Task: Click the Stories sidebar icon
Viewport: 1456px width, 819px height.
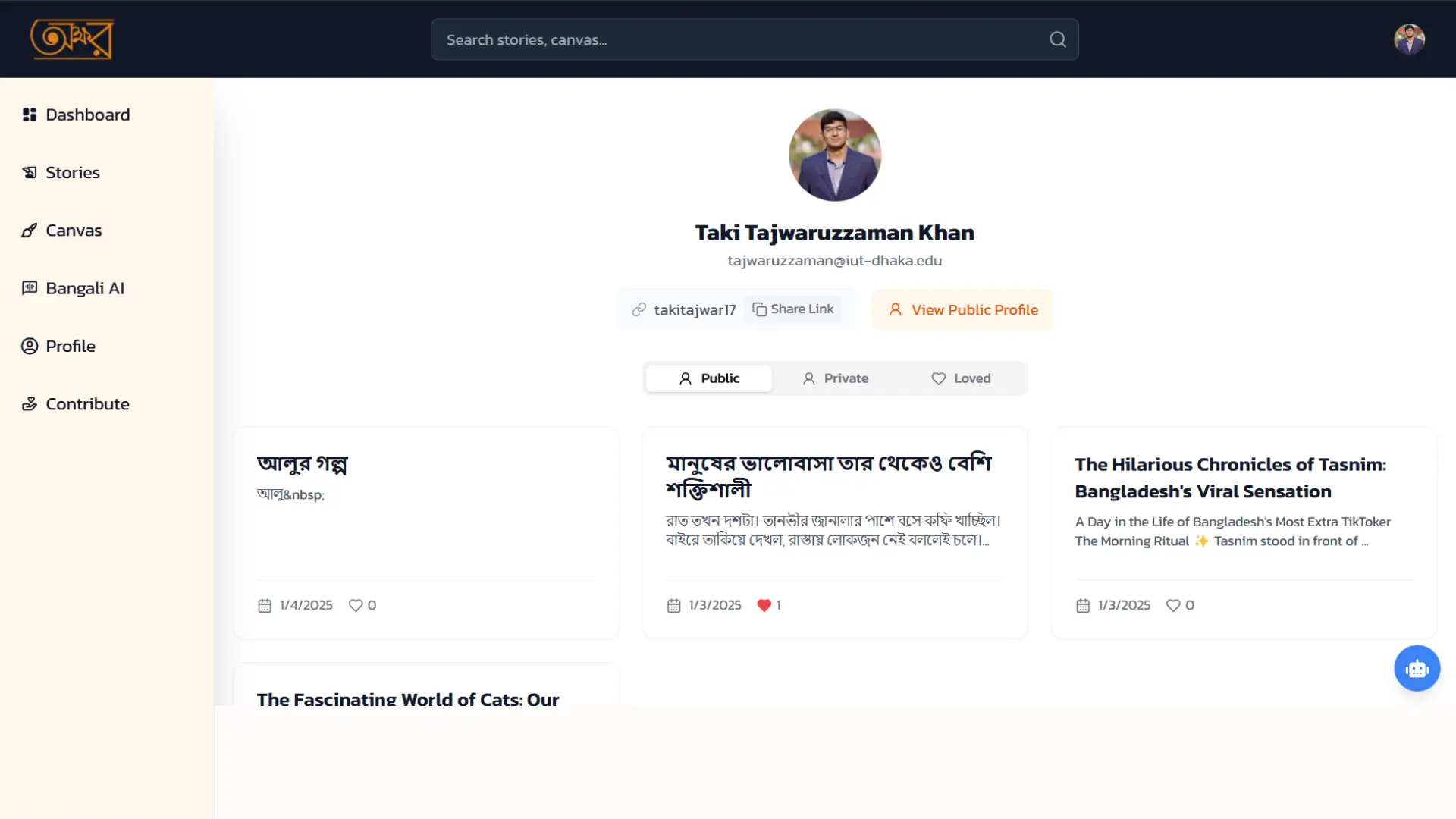Action: click(30, 172)
